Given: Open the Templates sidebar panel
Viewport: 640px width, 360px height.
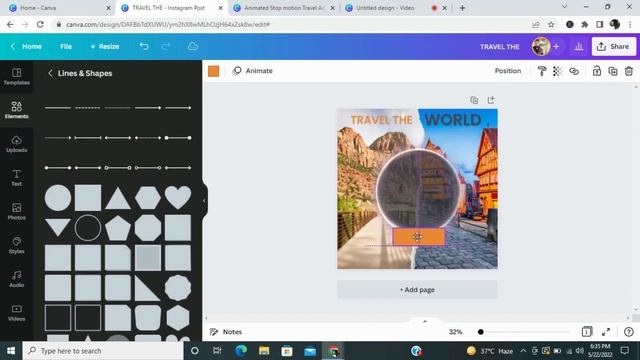Looking at the screenshot, I should pos(16,76).
